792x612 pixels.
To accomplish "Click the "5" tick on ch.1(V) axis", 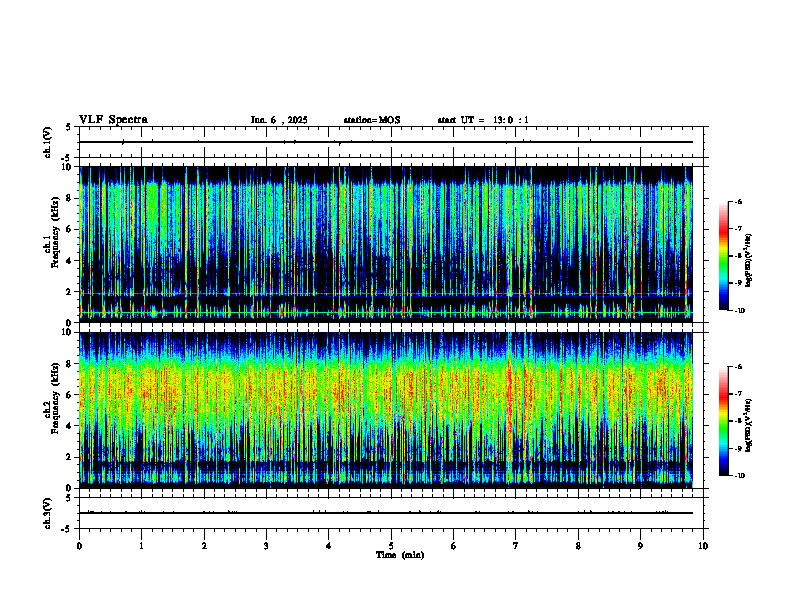I will pos(69,127).
